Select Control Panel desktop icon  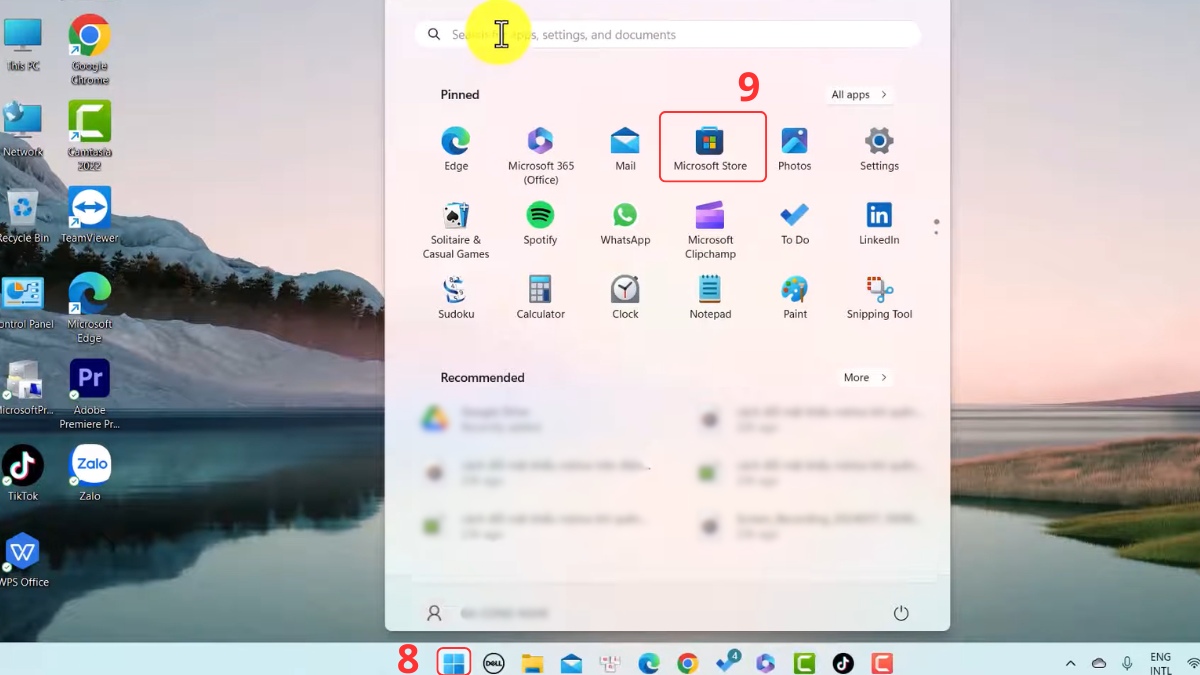(x=23, y=303)
